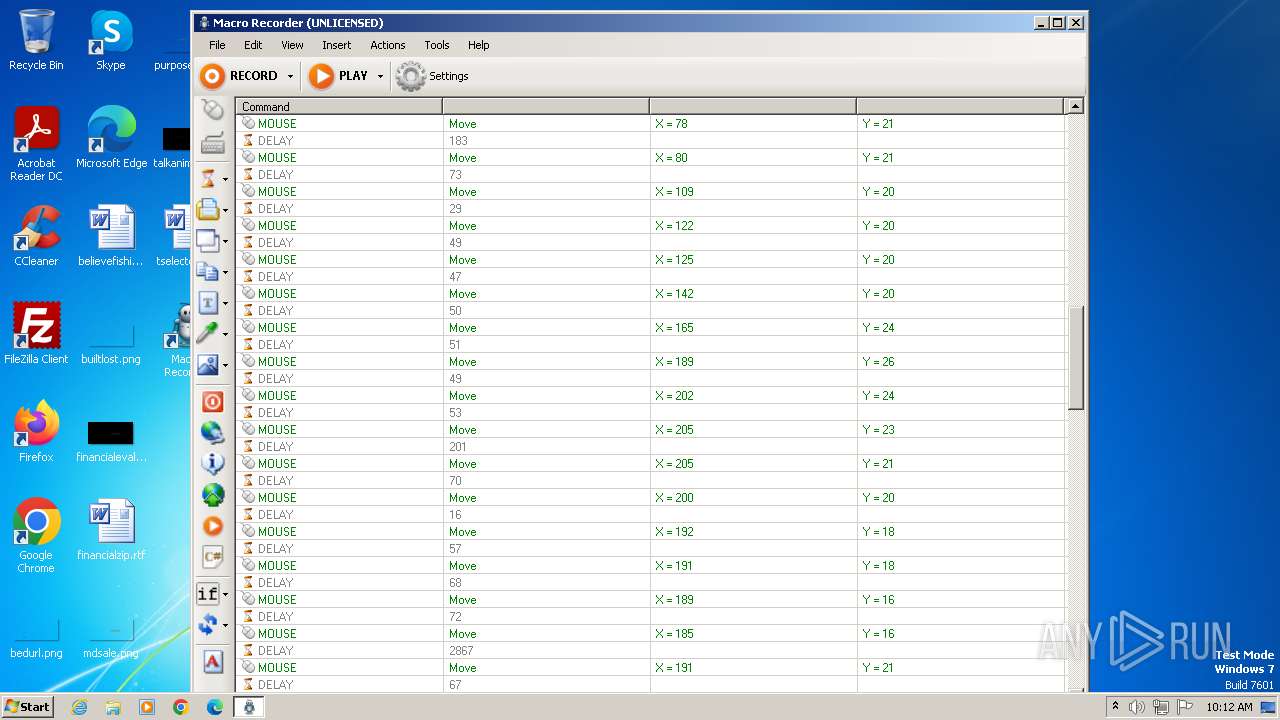Expand the PLAY button dropdown arrow
The width and height of the screenshot is (1280, 720).
(x=380, y=76)
